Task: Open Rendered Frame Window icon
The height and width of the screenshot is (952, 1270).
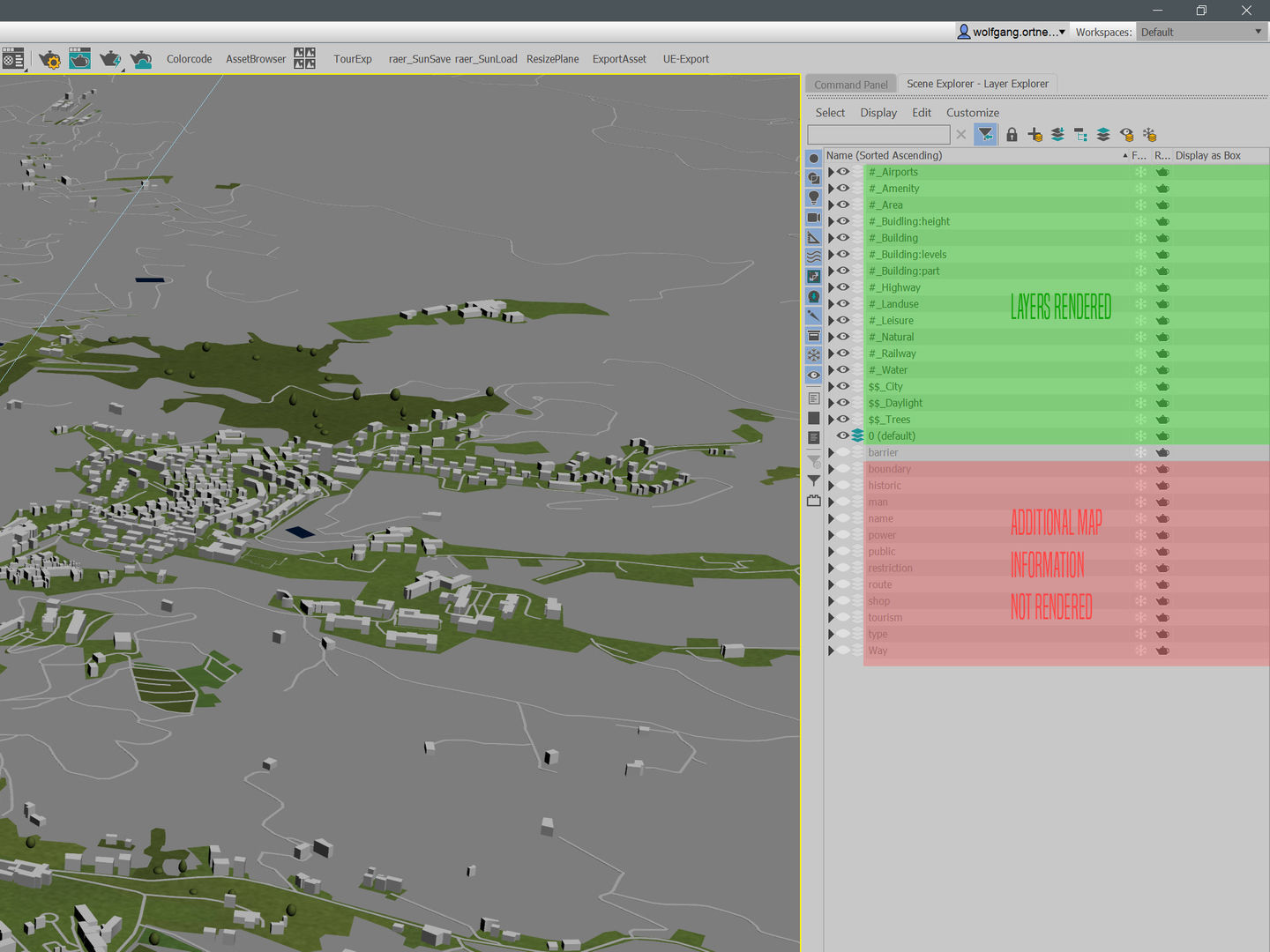Action: [x=79, y=59]
